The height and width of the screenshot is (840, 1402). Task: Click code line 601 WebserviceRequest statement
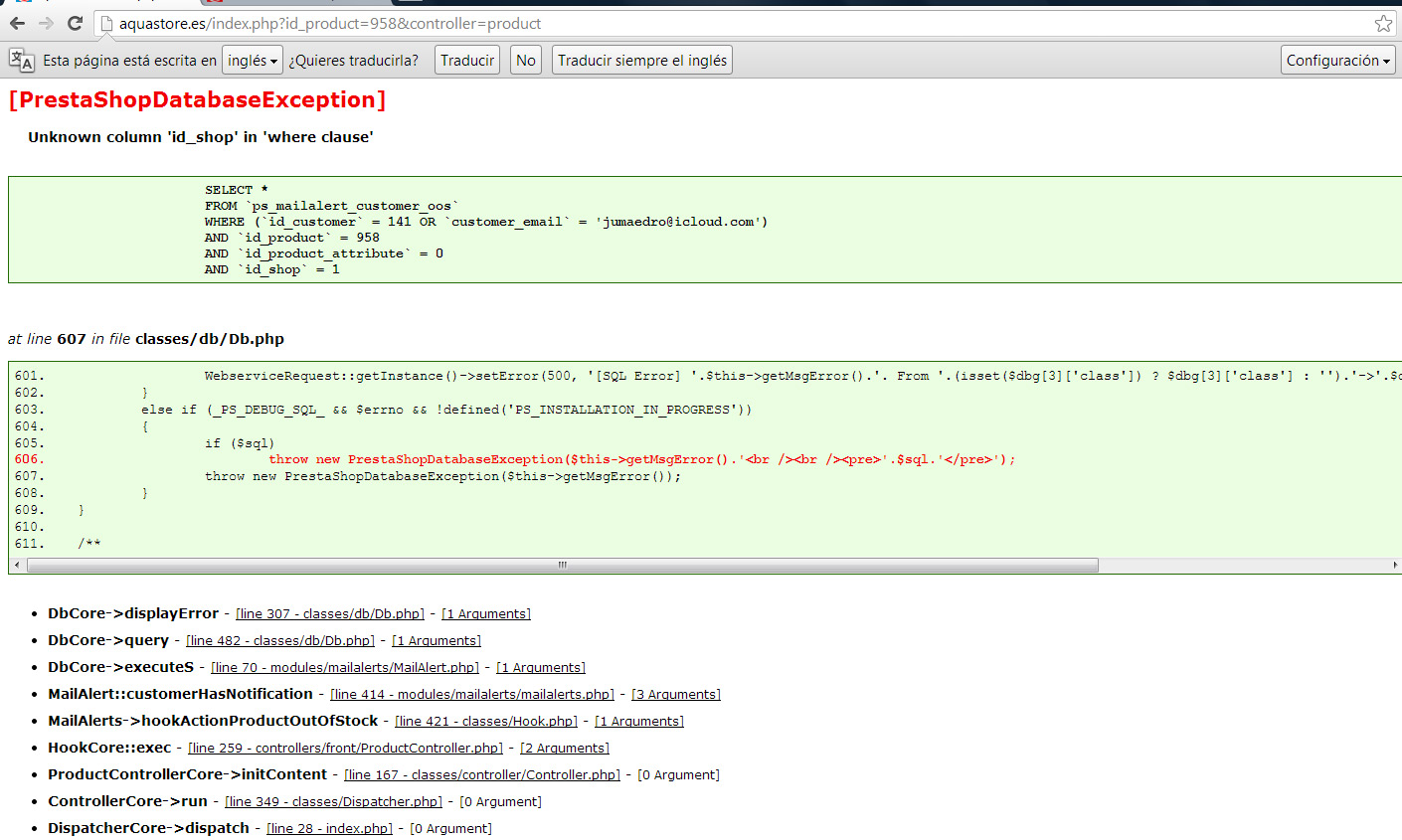point(803,376)
